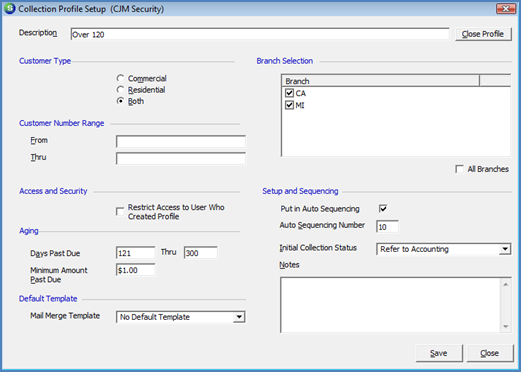The height and width of the screenshot is (372, 521).
Task: Click the Notes scrollbar down arrow
Action: (506, 326)
